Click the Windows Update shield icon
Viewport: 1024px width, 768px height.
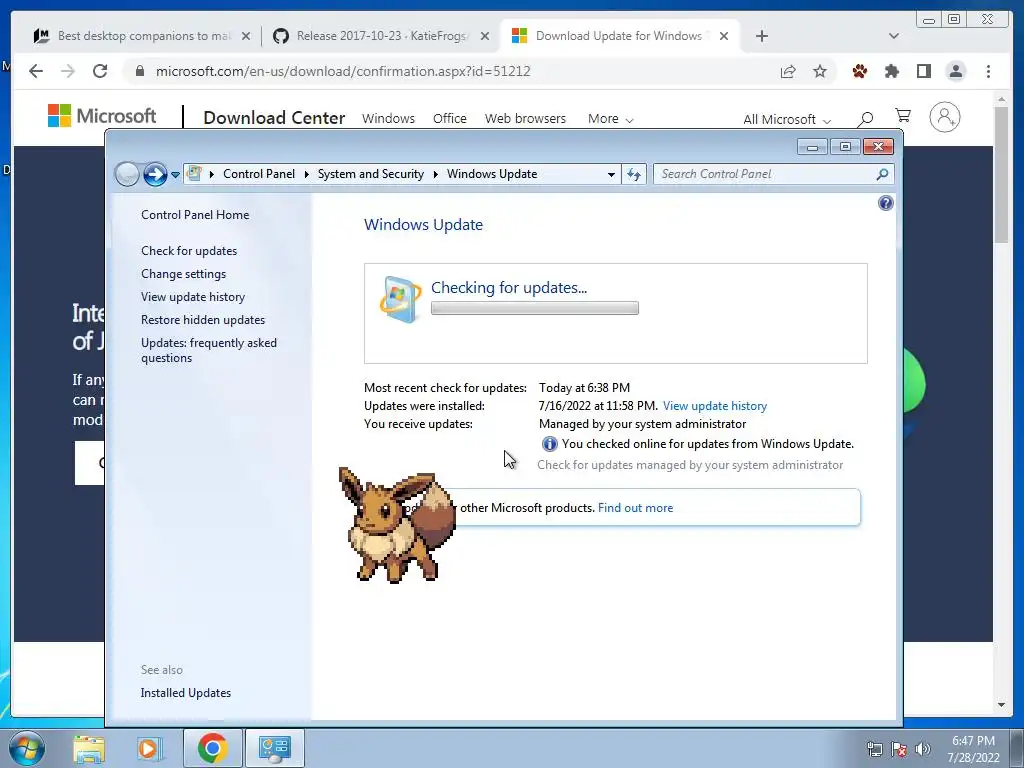pos(400,300)
